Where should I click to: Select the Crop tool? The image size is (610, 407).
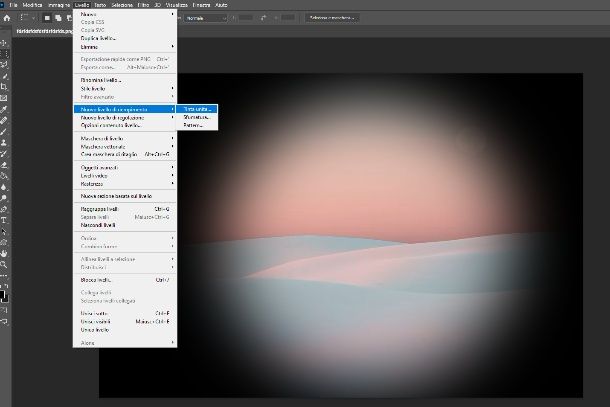point(4,87)
